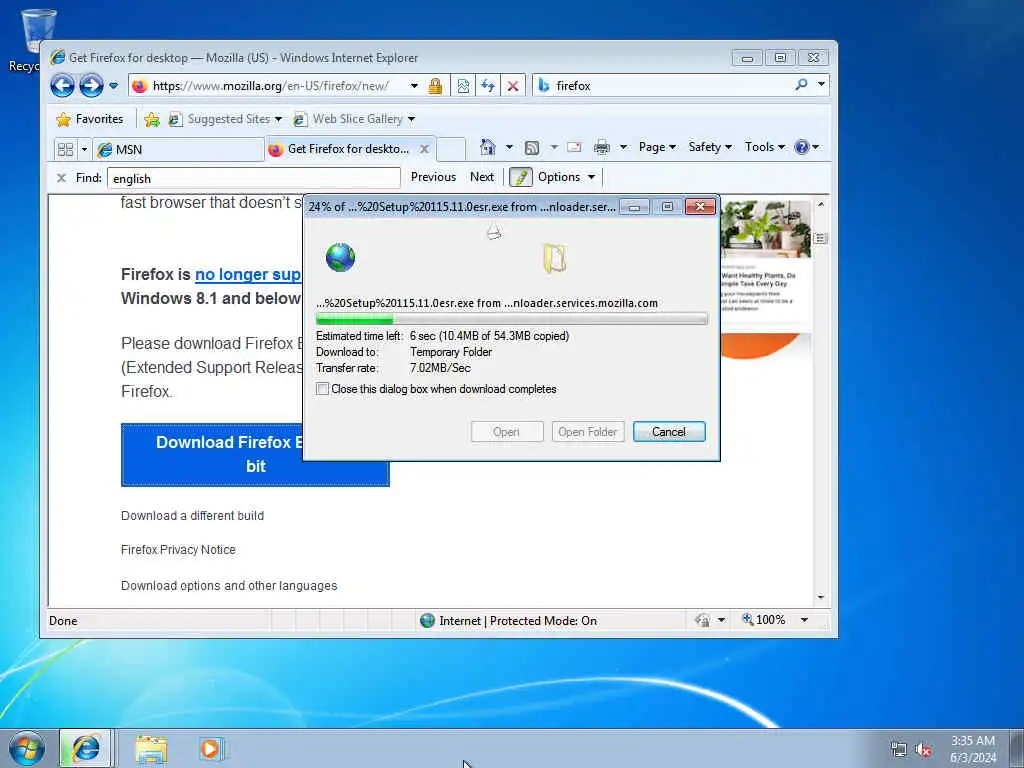
Task: Click the 100% zoom level button
Action: point(764,620)
